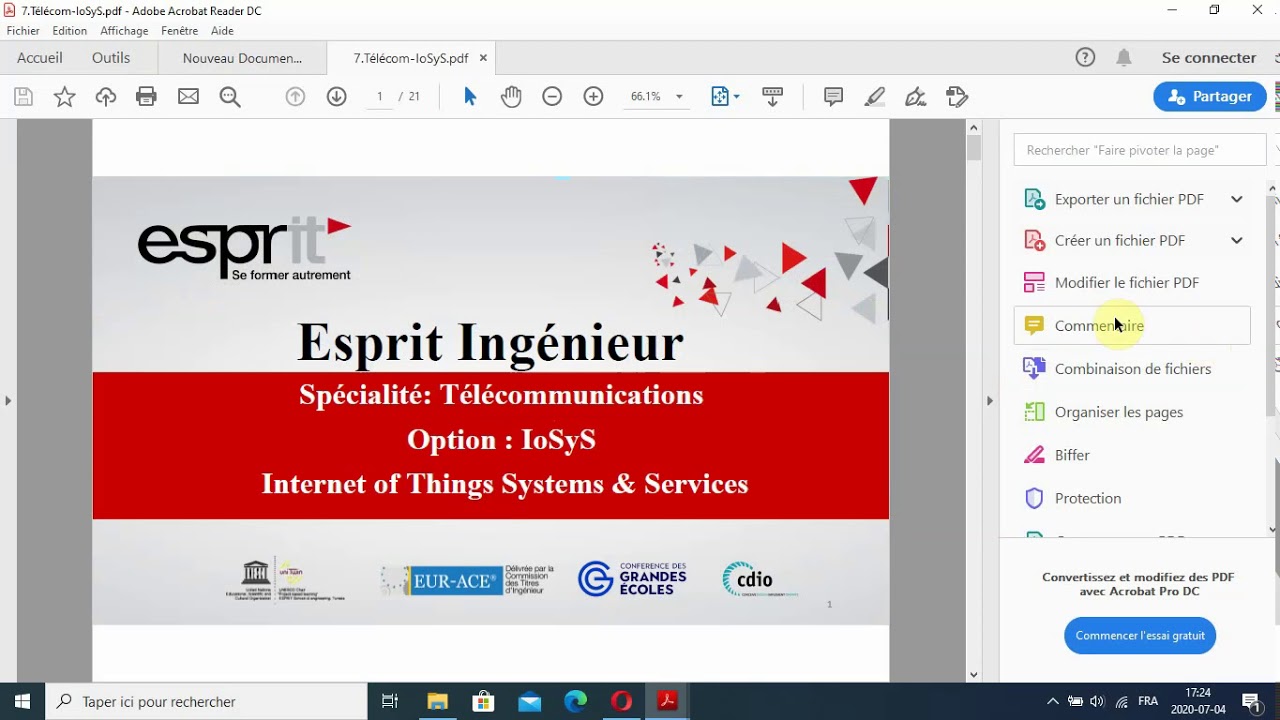Click the Windows Start button
This screenshot has height=720, width=1280.
22,702
